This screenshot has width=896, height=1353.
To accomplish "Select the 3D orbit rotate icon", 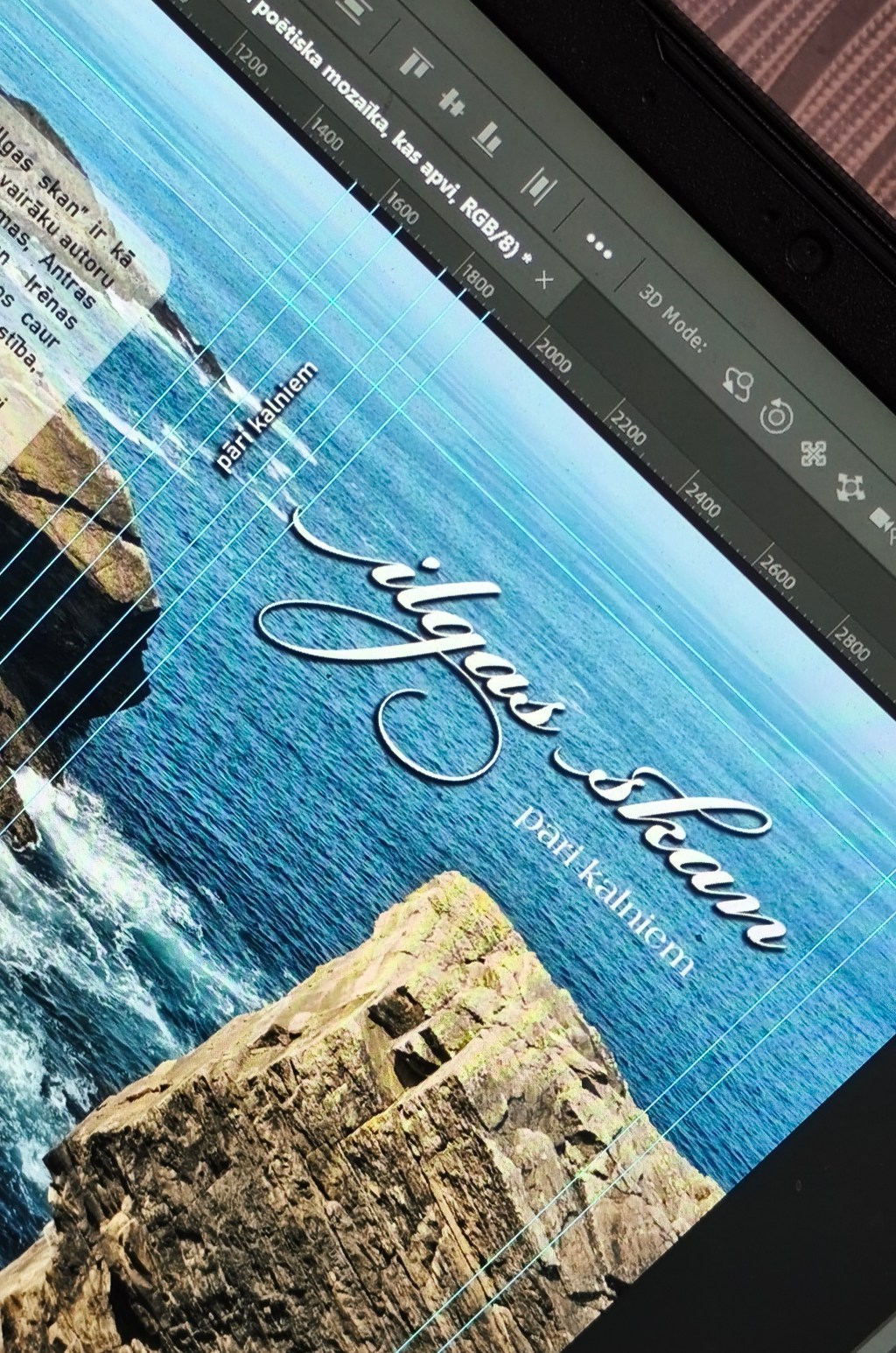I will pyautogui.click(x=738, y=382).
